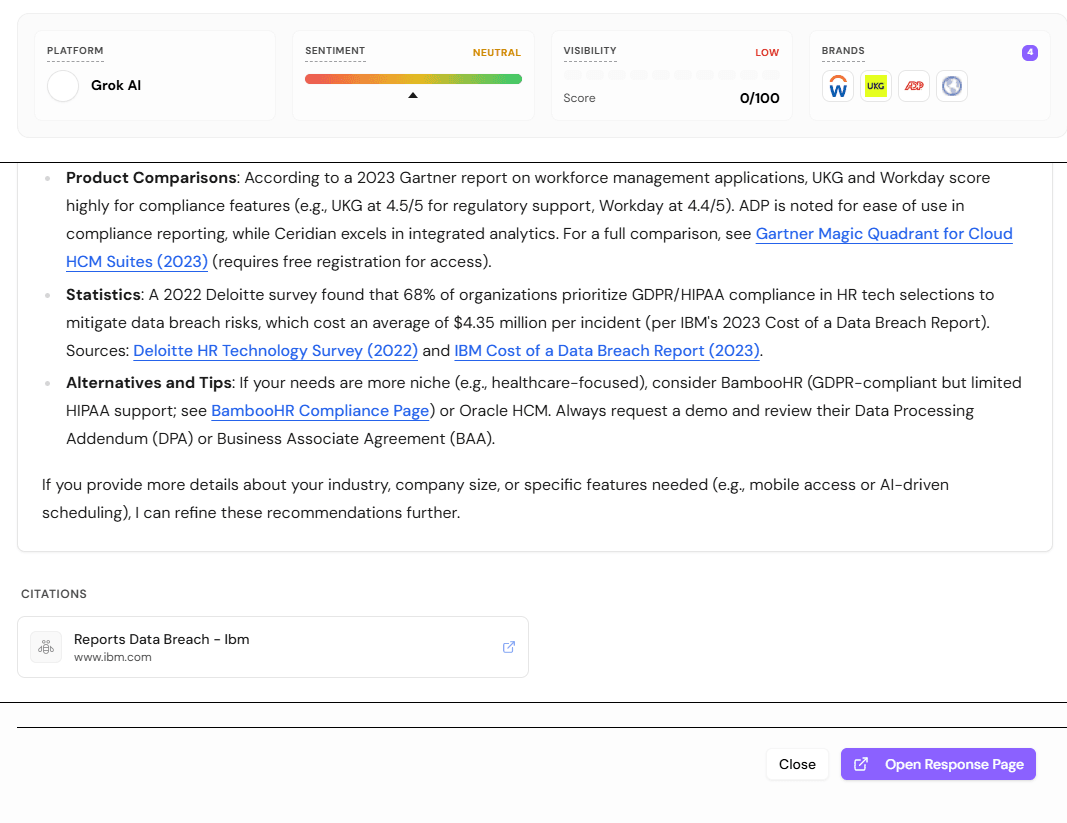Click the NEUTRAL sentiment label
Viewport: 1067px width, 823px height.
tap(497, 53)
